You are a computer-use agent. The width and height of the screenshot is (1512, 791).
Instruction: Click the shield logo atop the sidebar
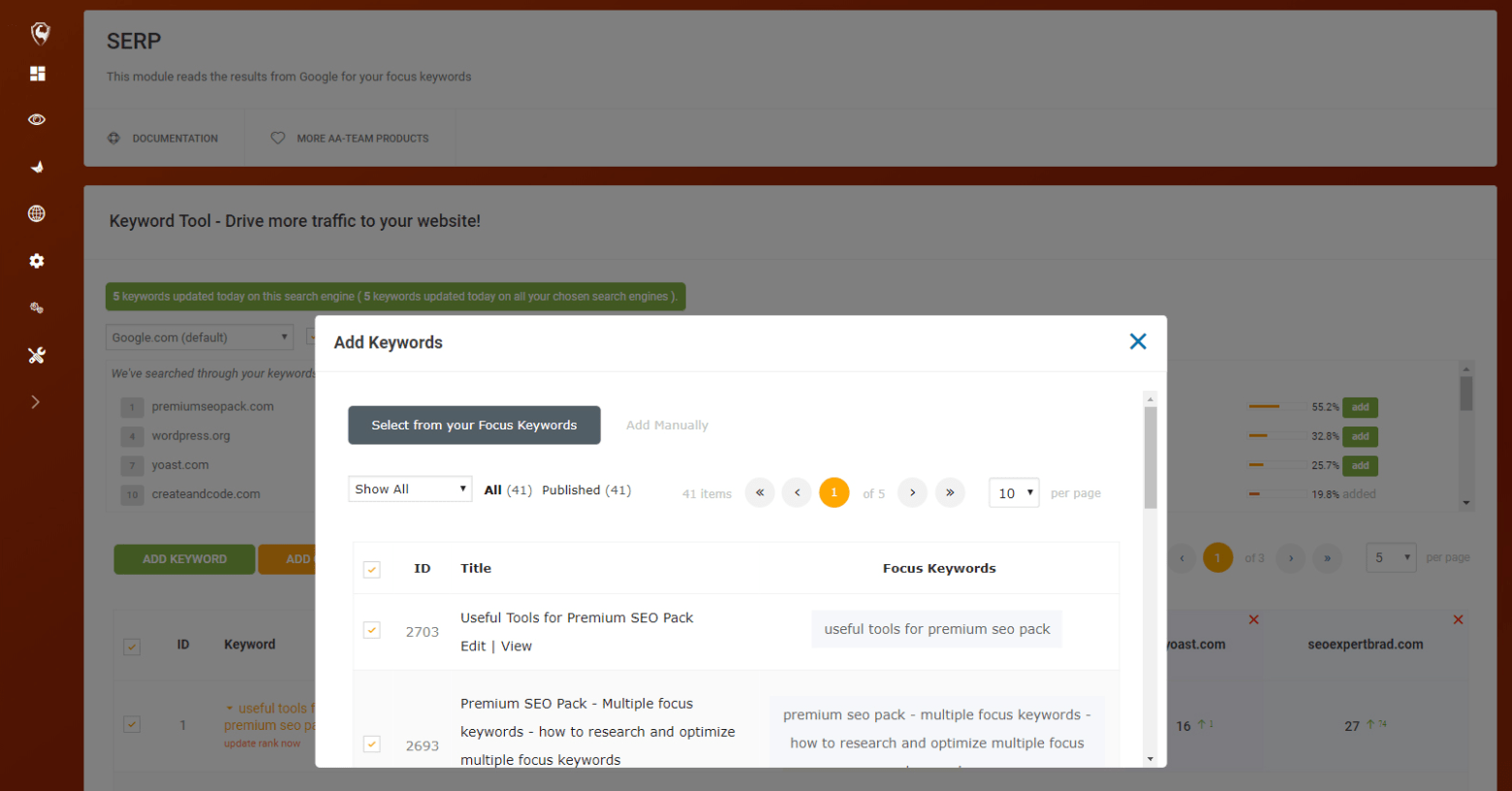click(40, 34)
